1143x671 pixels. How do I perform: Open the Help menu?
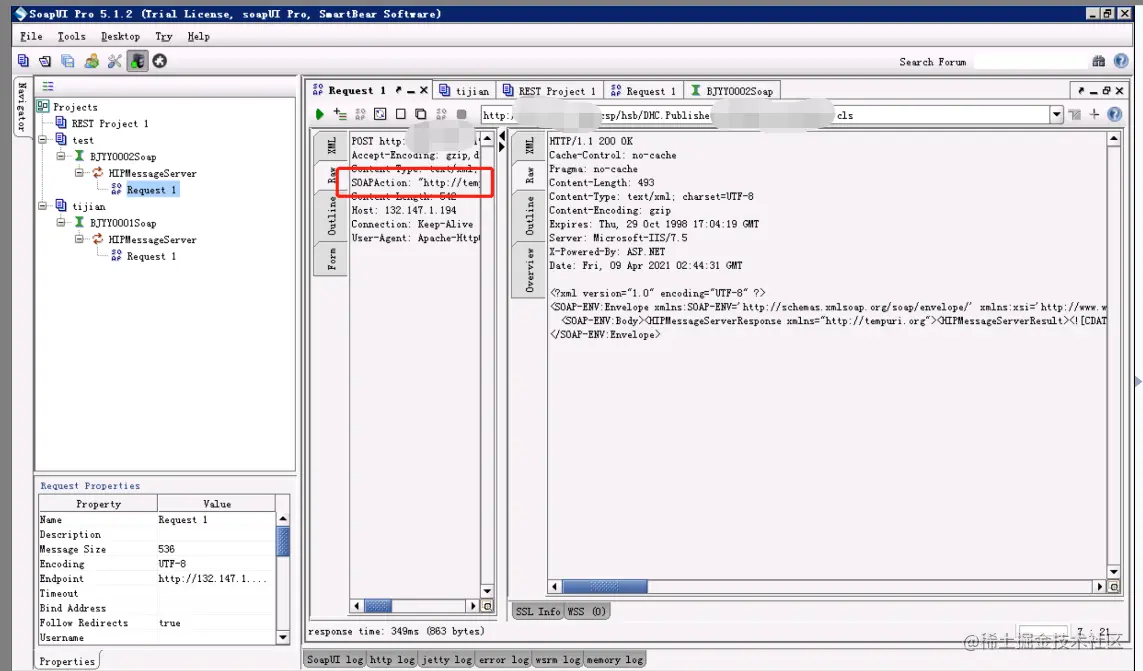[x=198, y=36]
